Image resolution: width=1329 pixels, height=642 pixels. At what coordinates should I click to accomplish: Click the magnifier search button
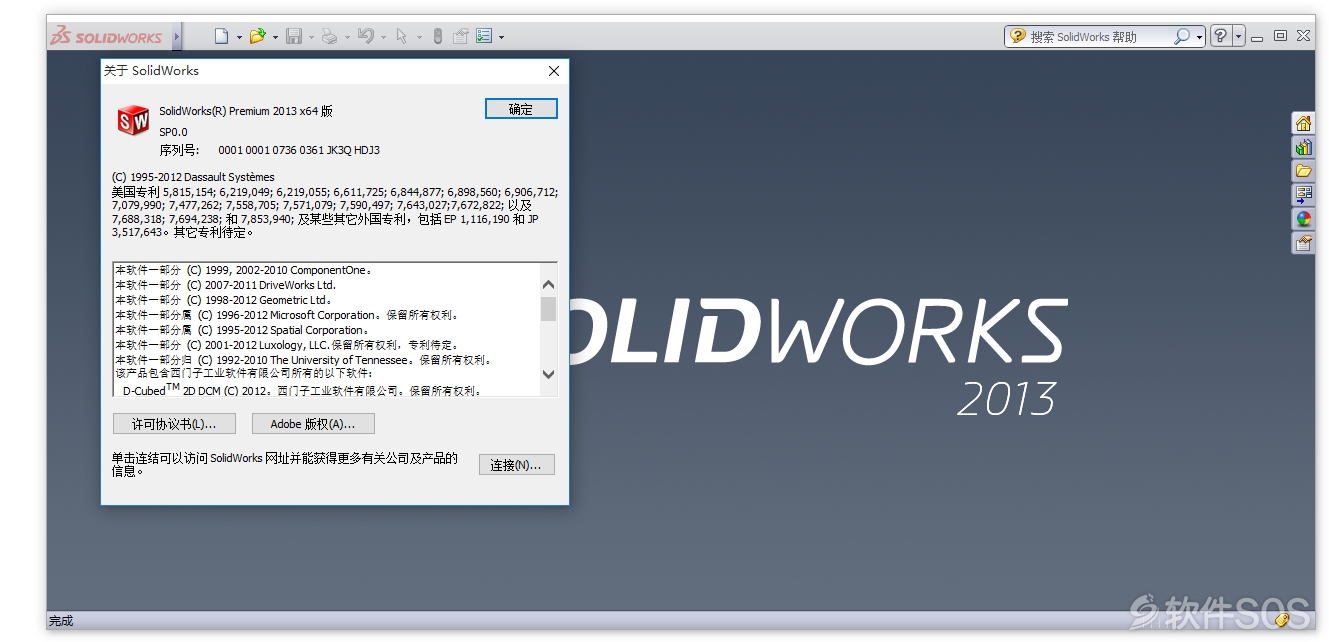click(1182, 36)
